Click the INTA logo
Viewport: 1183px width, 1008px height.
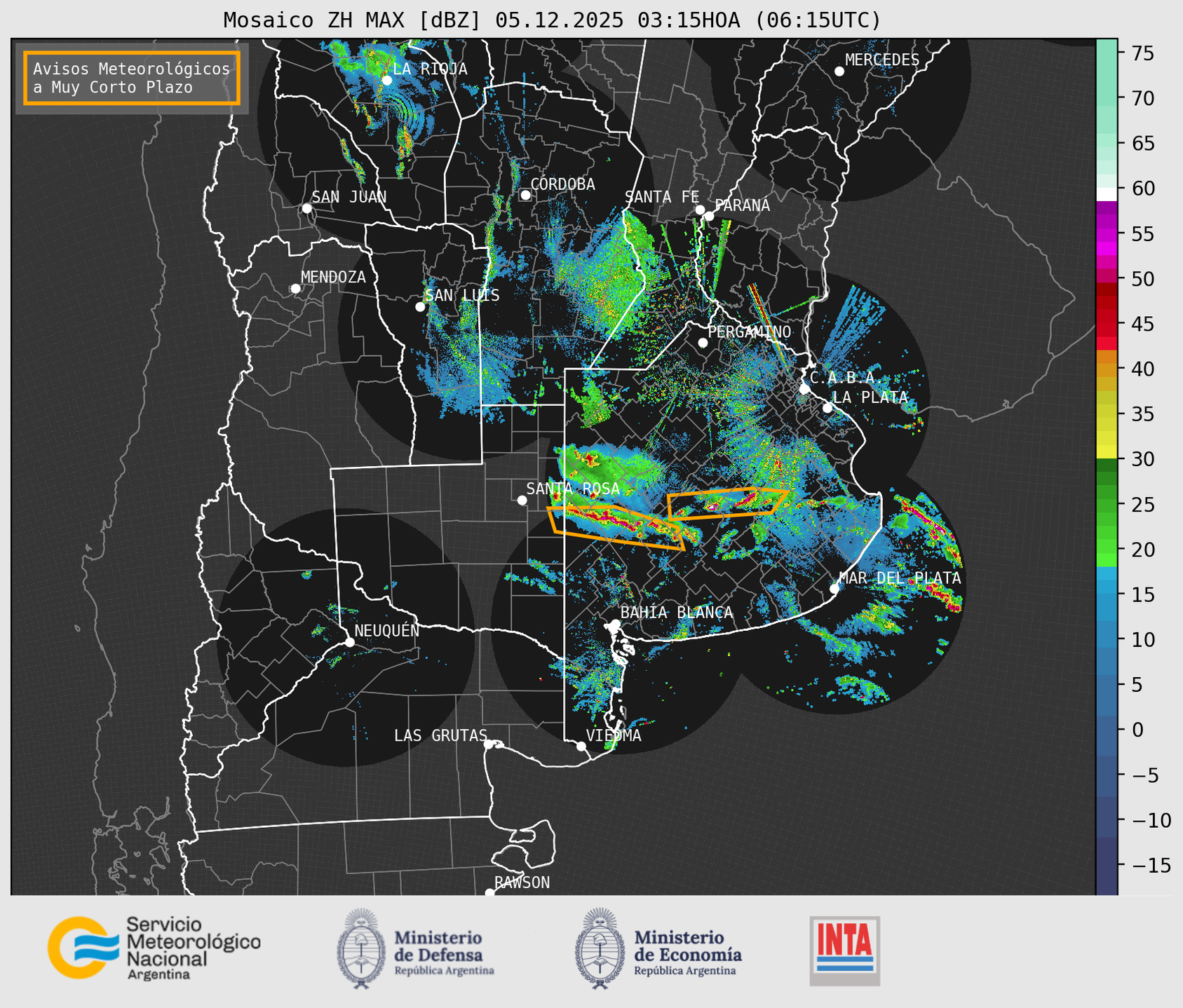pos(844,951)
